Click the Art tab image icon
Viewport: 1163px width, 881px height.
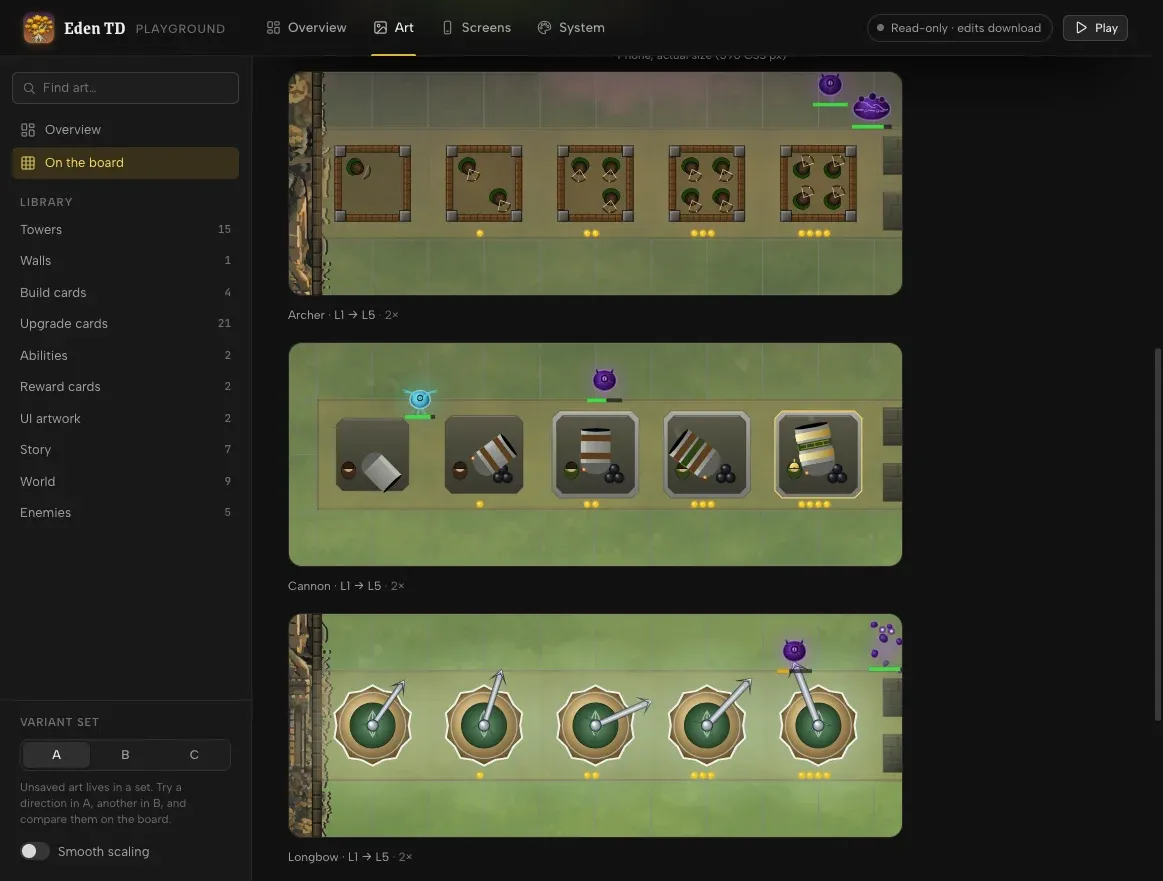click(380, 27)
